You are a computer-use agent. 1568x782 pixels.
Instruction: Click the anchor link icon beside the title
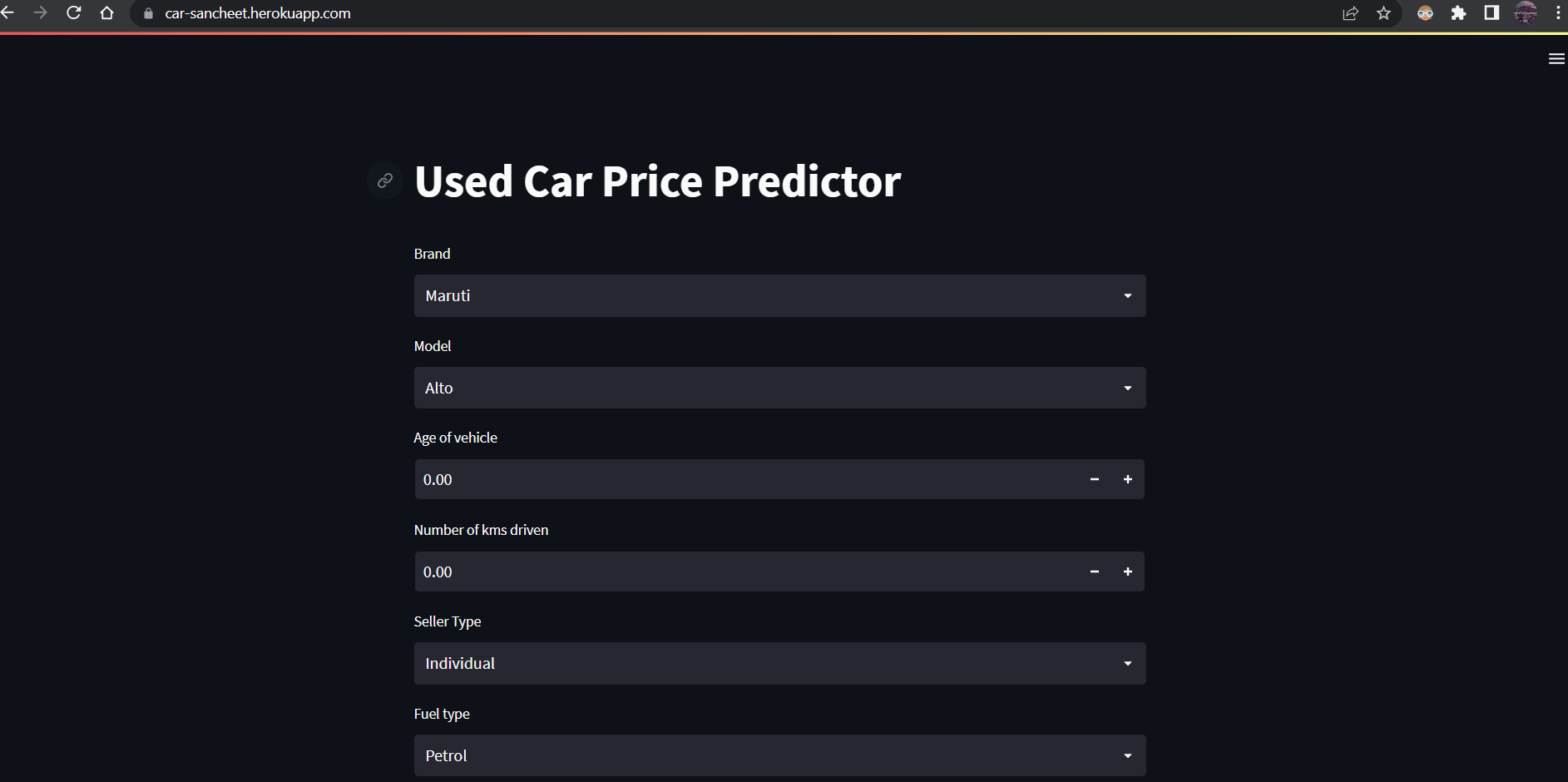385,181
